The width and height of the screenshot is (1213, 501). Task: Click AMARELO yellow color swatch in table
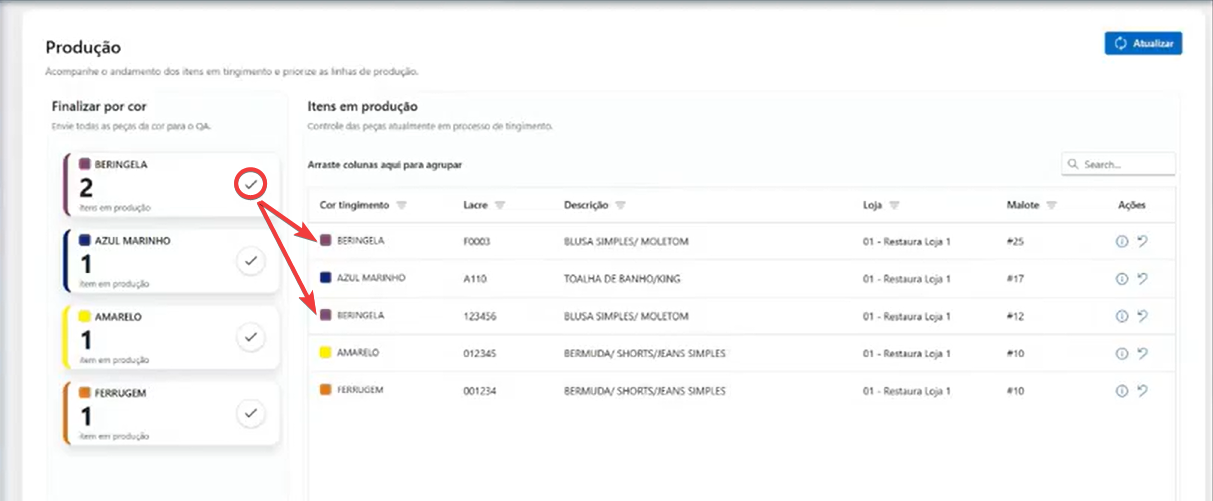point(325,353)
